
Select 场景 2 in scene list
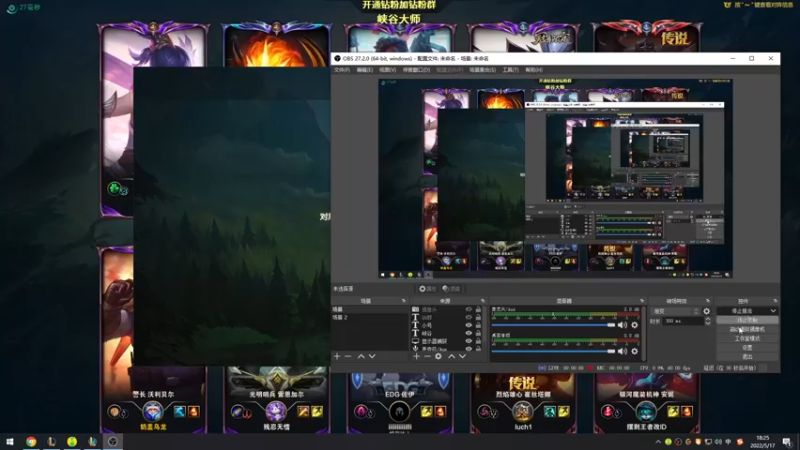tap(370, 317)
